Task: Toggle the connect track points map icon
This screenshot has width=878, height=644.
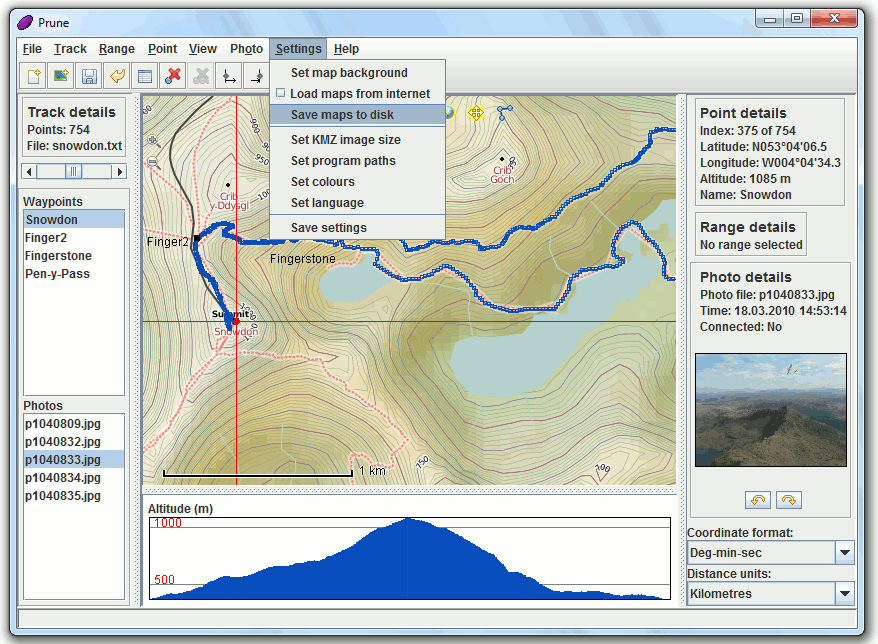Action: pyautogui.click(x=505, y=113)
